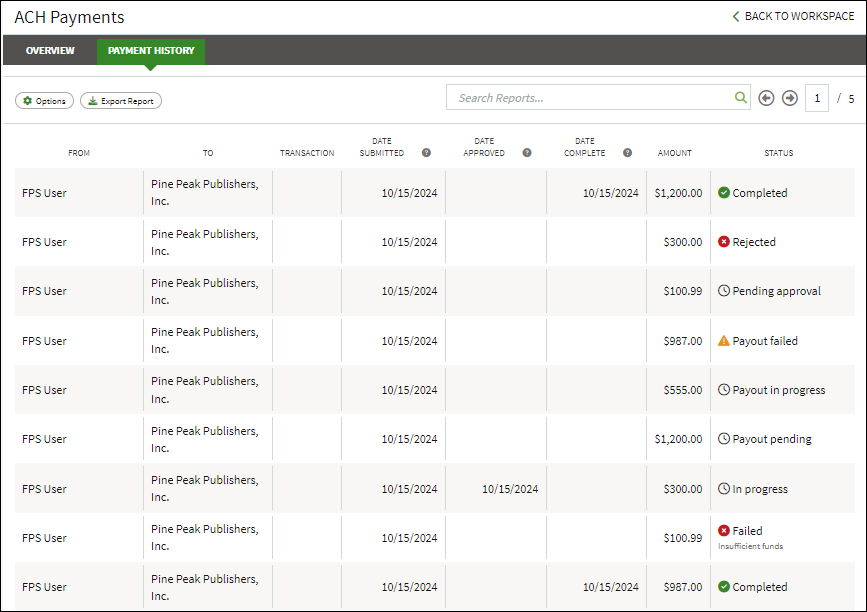Viewport: 867px width, 612px height.
Task: Click Pine Peak Publishers in Payout failed row
Action: click(205, 341)
